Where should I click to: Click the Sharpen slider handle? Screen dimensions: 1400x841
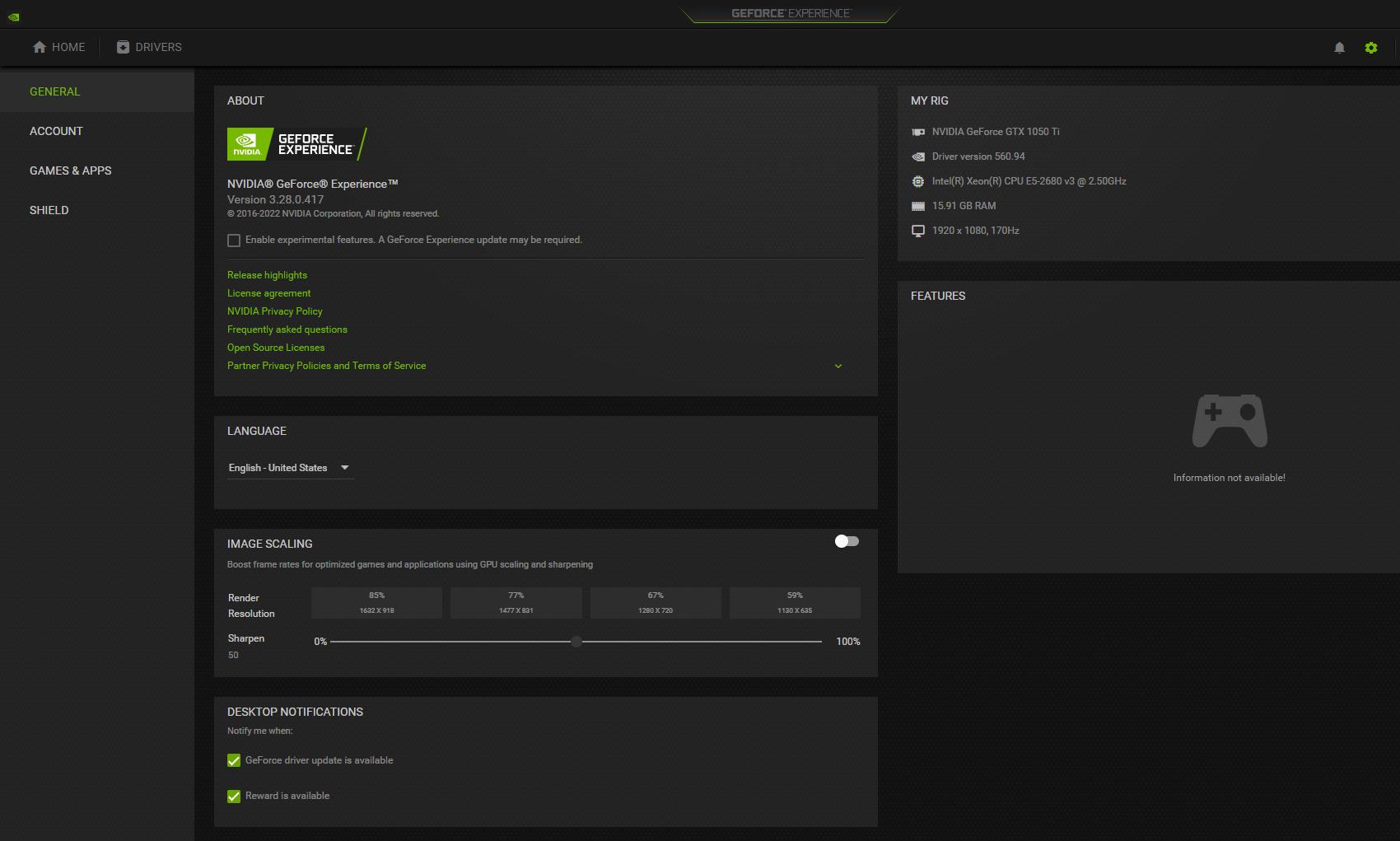pyautogui.click(x=576, y=642)
